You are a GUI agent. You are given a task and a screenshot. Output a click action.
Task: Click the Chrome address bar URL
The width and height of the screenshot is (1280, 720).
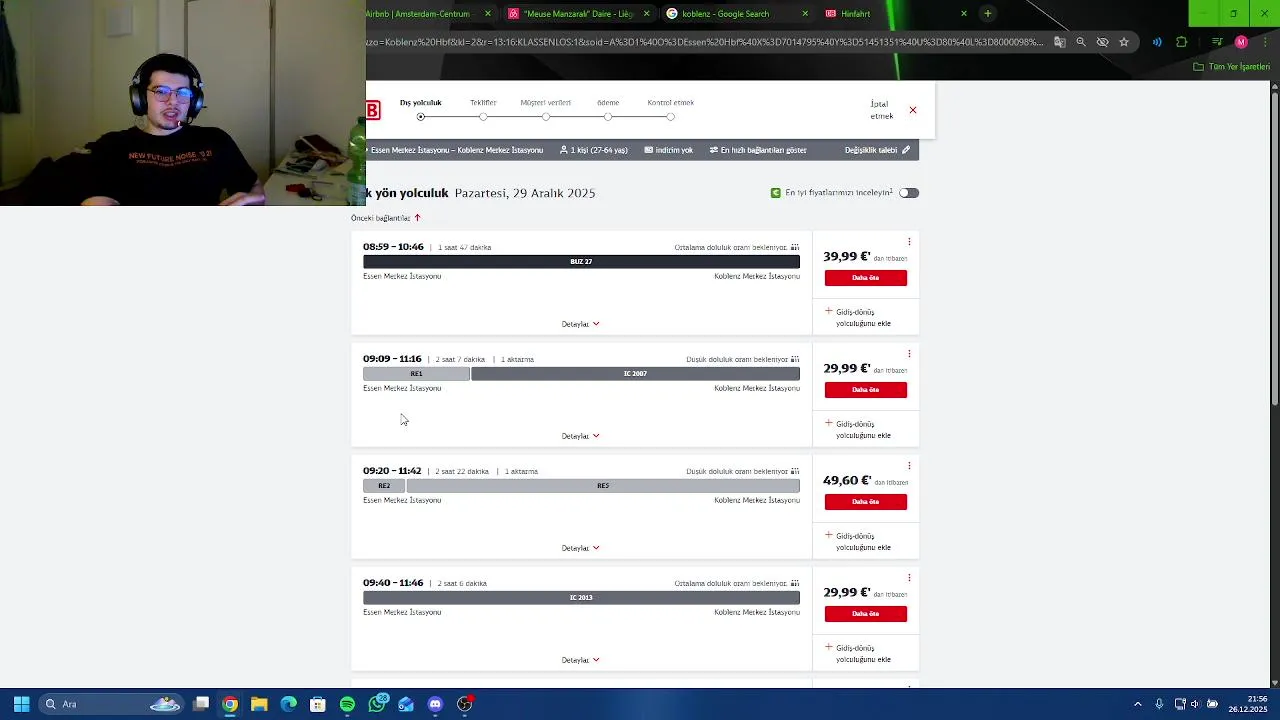(705, 42)
